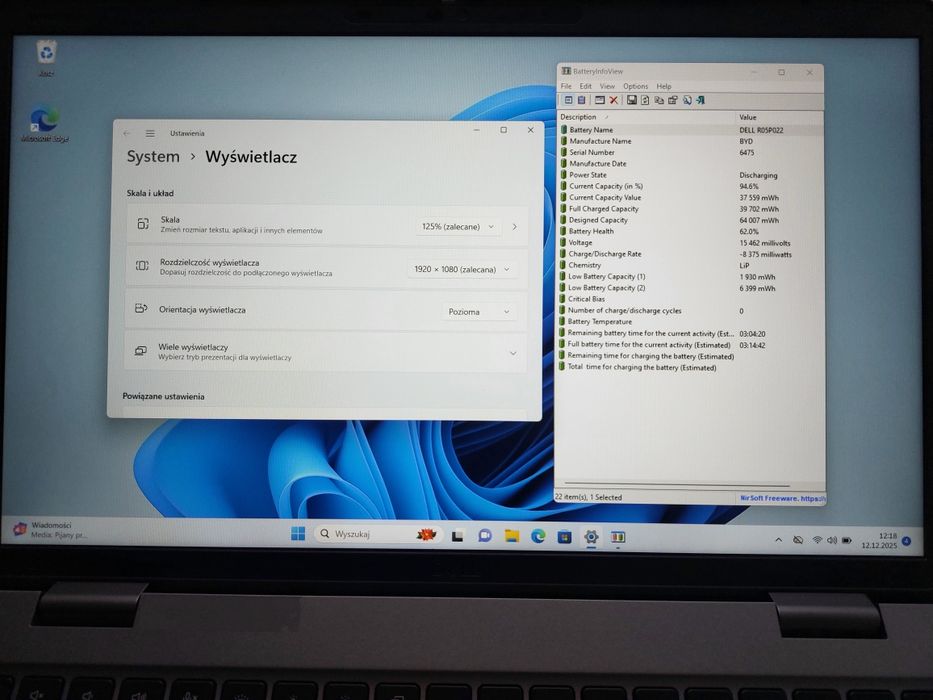Viewport: 933px width, 700px height.
Task: Show hidden system tray icons
Action: pos(778,540)
